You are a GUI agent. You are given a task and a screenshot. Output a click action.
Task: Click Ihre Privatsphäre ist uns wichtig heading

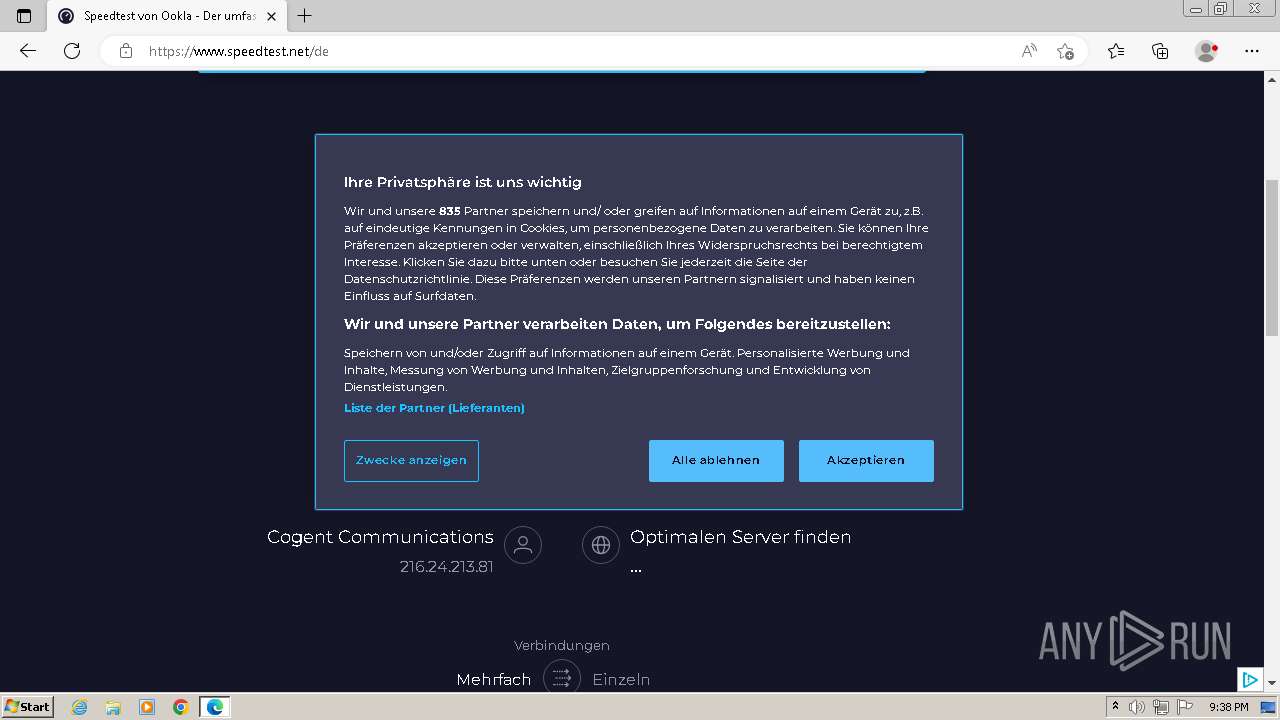462,182
